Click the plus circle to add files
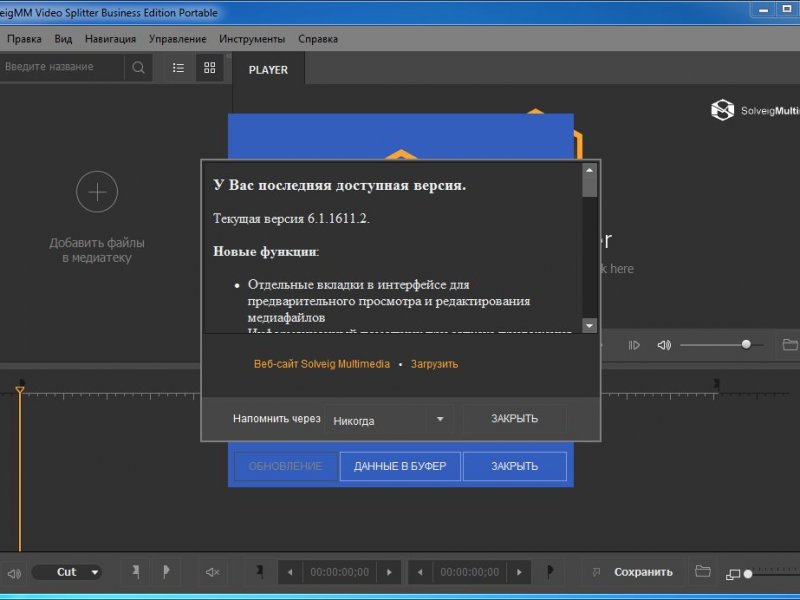The height and width of the screenshot is (600, 800). click(x=97, y=192)
